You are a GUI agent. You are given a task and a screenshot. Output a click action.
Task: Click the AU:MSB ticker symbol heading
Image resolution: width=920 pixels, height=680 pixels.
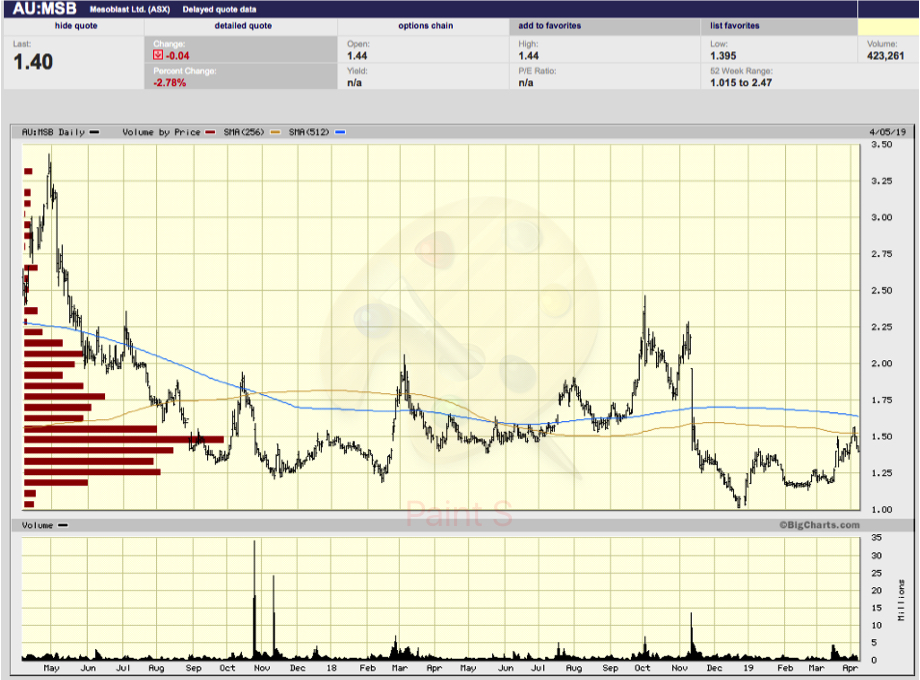tap(45, 9)
